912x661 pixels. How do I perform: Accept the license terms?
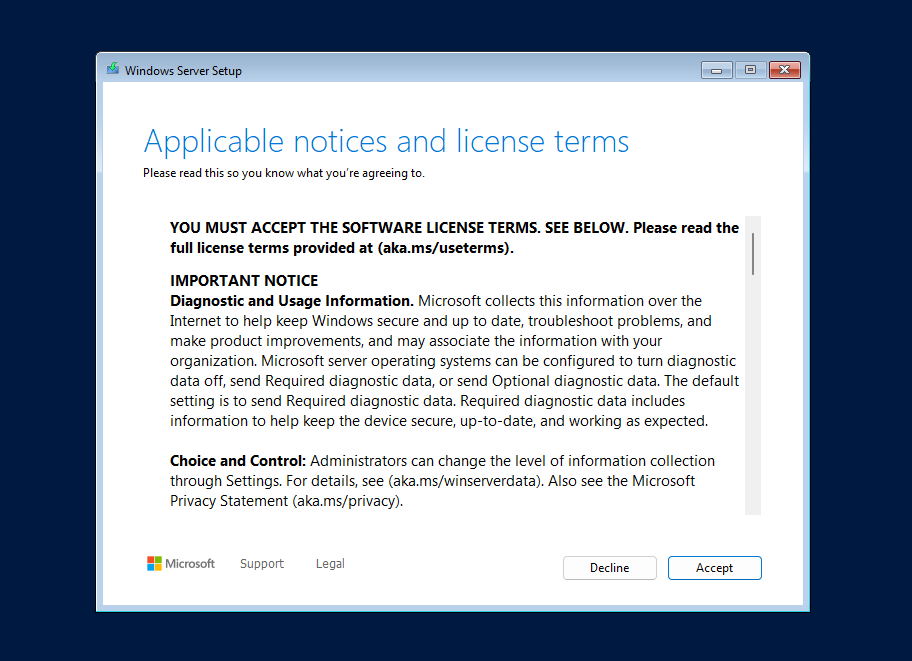point(714,568)
